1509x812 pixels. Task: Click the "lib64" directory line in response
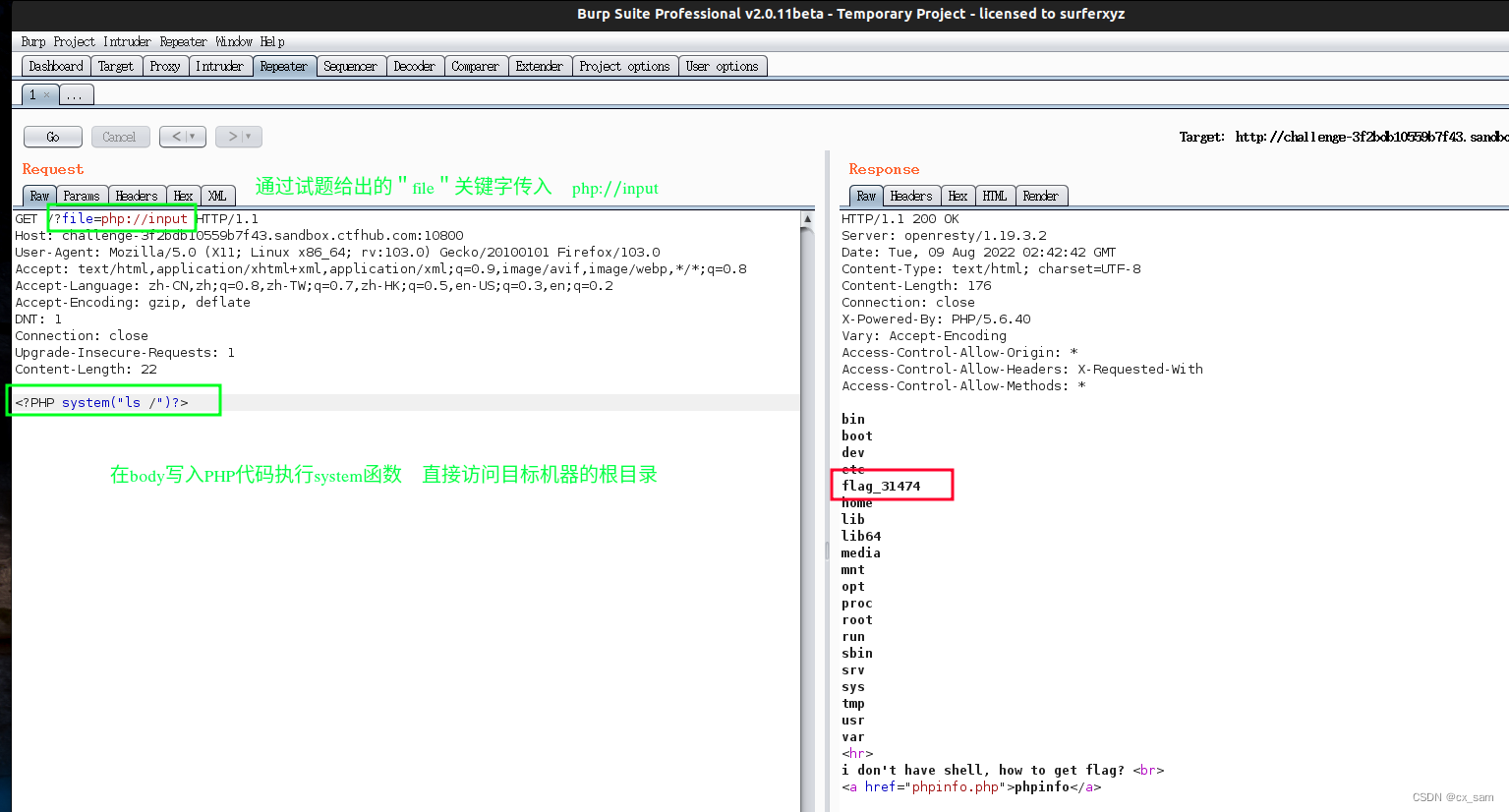(861, 537)
